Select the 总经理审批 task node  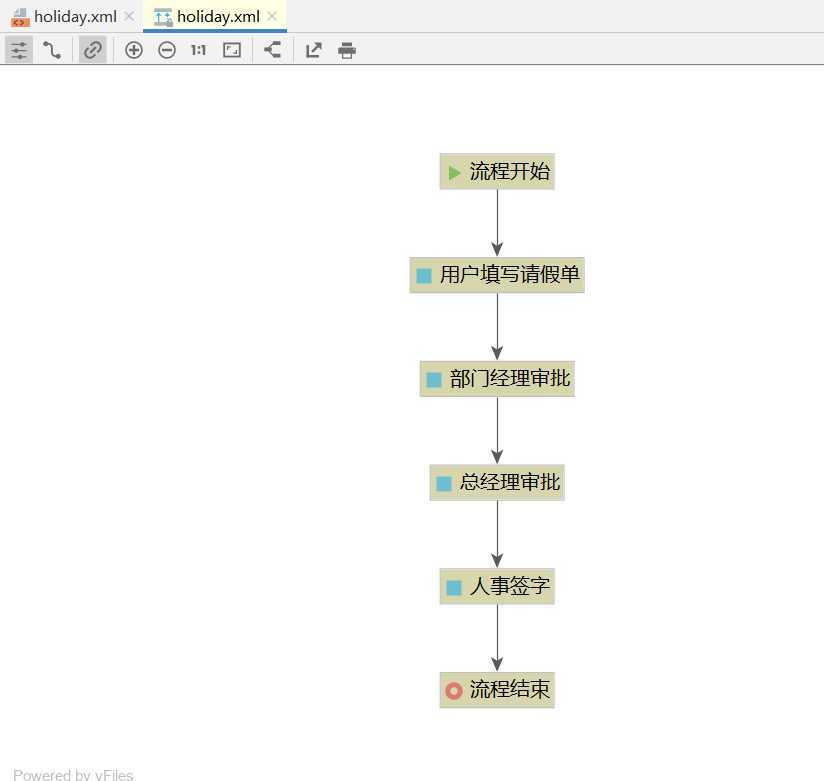[x=497, y=482]
